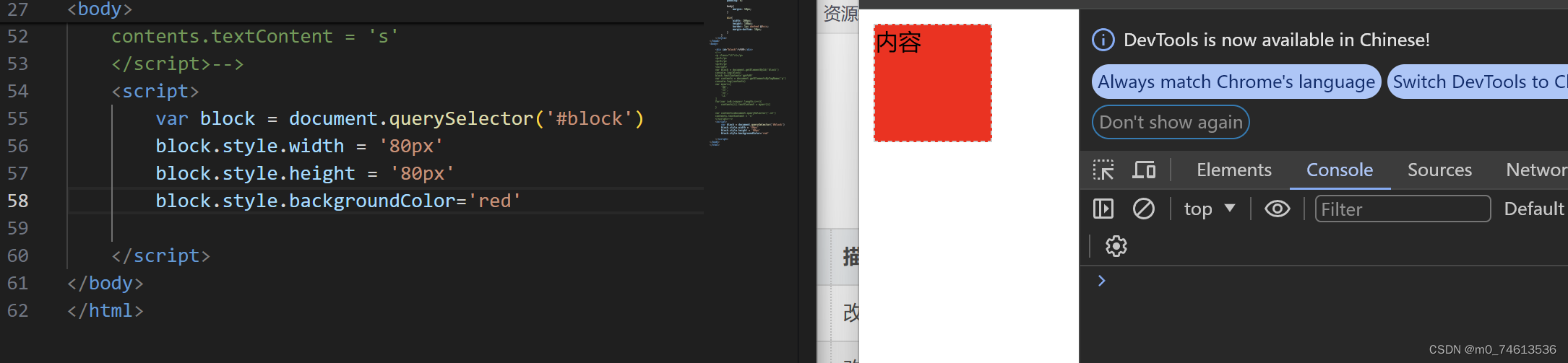Click the closing </script> tag line 60
Image resolution: width=1568 pixels, height=363 pixels.
[160, 255]
